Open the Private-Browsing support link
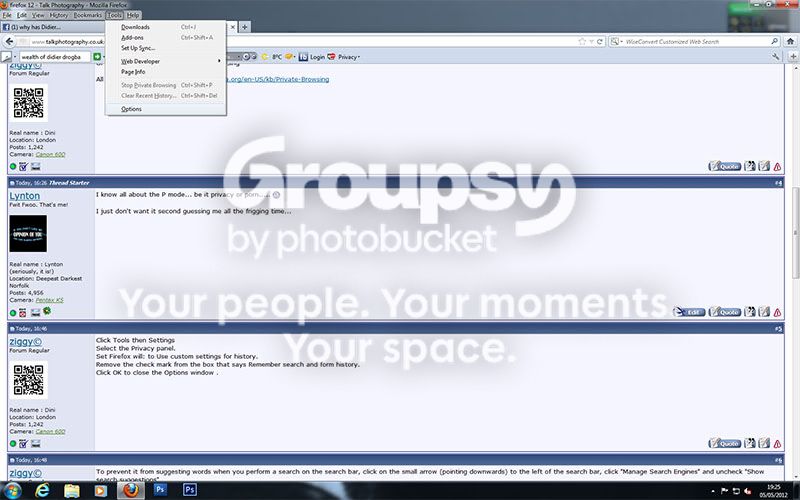Screen dimensions: 800x500 tap(278, 80)
